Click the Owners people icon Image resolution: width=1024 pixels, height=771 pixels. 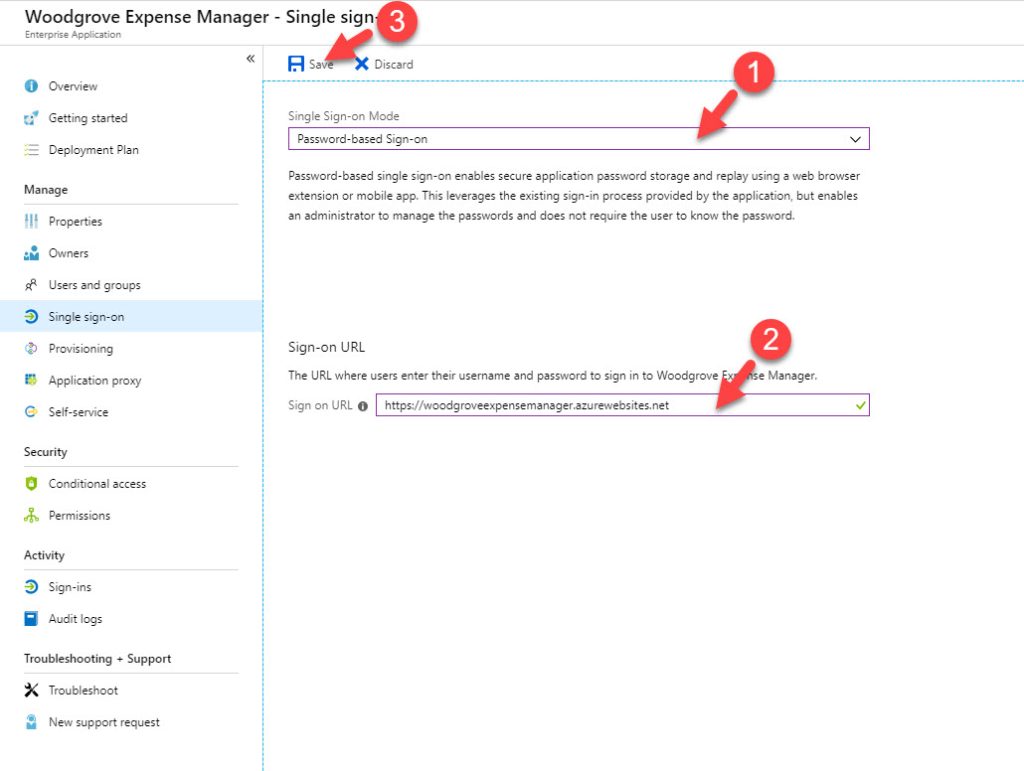pyautogui.click(x=31, y=253)
